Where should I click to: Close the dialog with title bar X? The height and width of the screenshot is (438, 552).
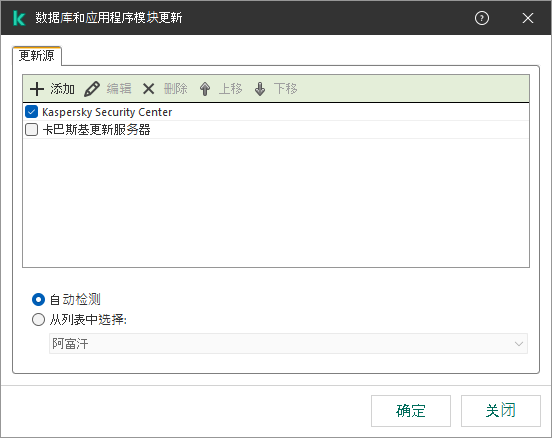pyautogui.click(x=528, y=18)
